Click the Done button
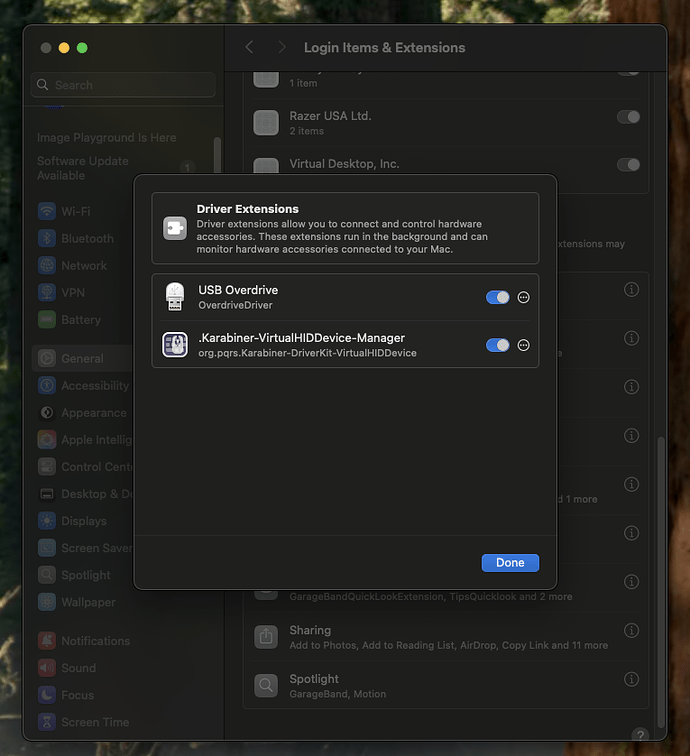This screenshot has height=756, width=690. point(510,563)
